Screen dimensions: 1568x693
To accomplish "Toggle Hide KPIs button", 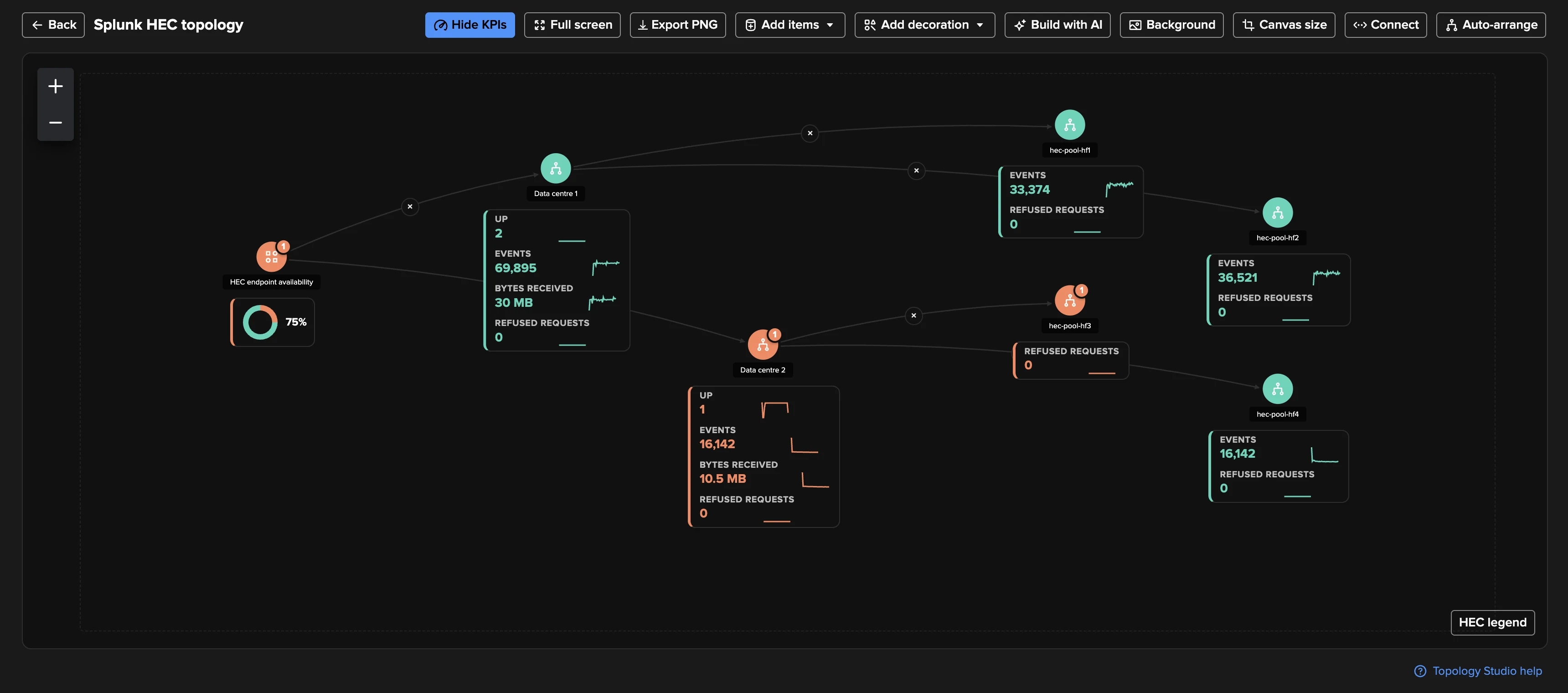I will [x=469, y=25].
